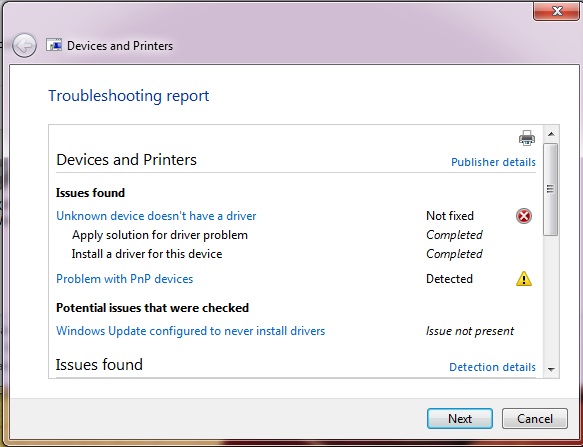
Task: Click the vertical scrollbar thumb
Action: point(551,189)
